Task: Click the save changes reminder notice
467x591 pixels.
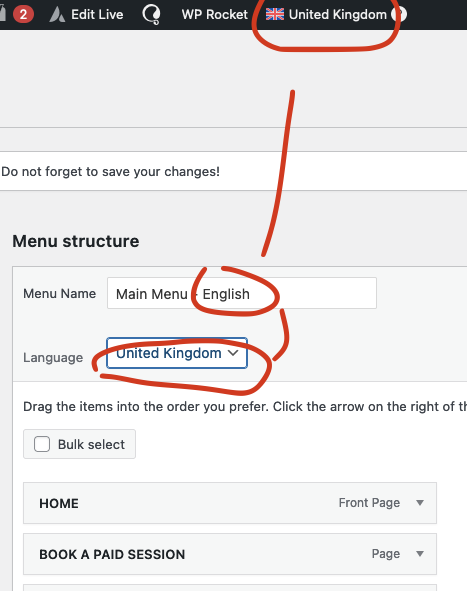Action: (233, 171)
